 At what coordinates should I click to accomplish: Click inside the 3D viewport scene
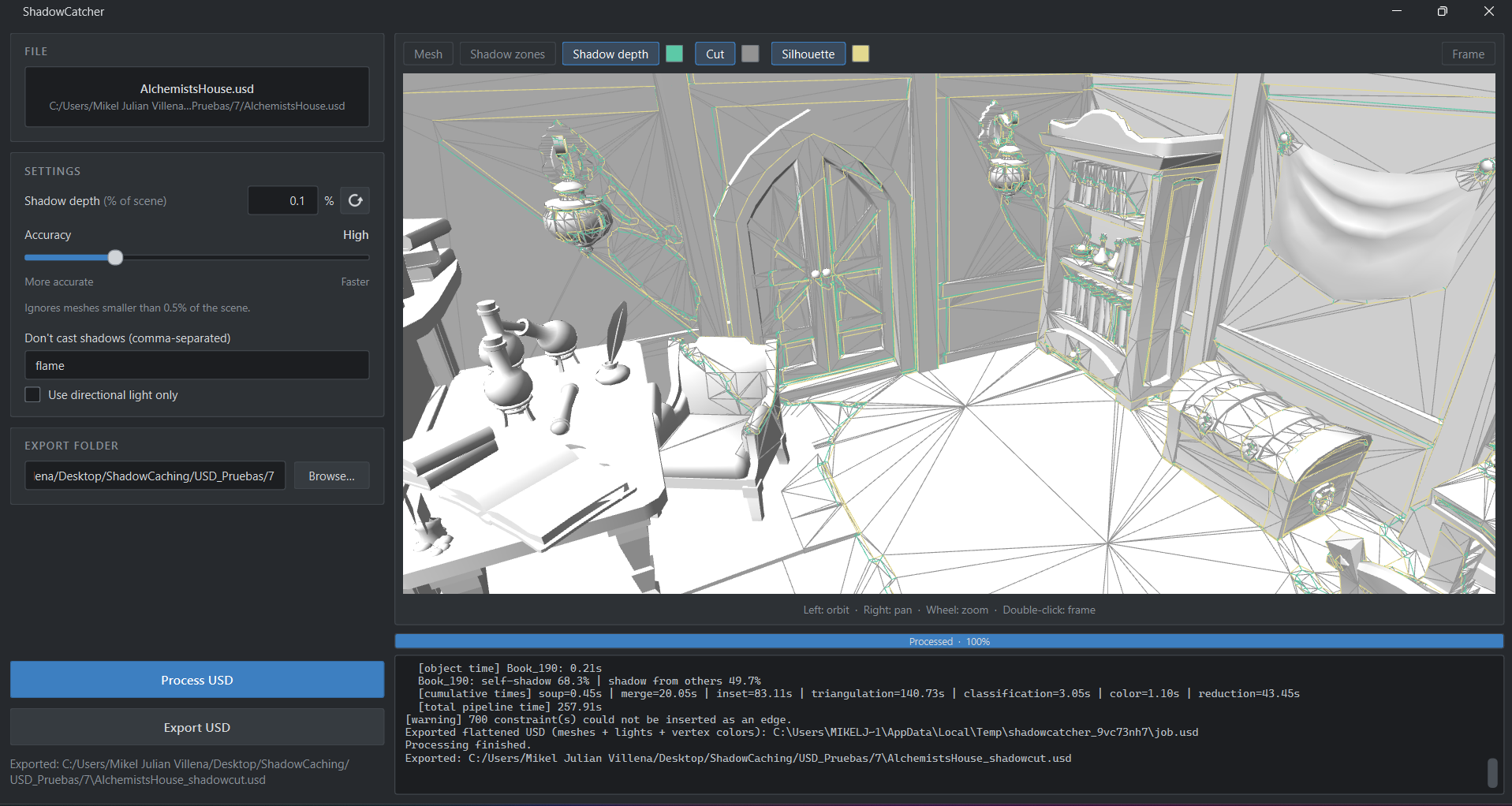click(x=949, y=334)
